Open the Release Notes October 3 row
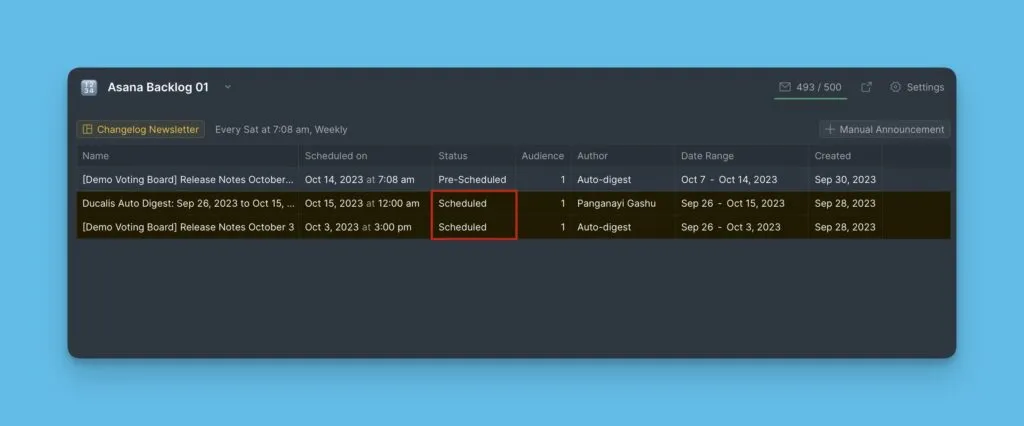The image size is (1024, 426). 188,227
